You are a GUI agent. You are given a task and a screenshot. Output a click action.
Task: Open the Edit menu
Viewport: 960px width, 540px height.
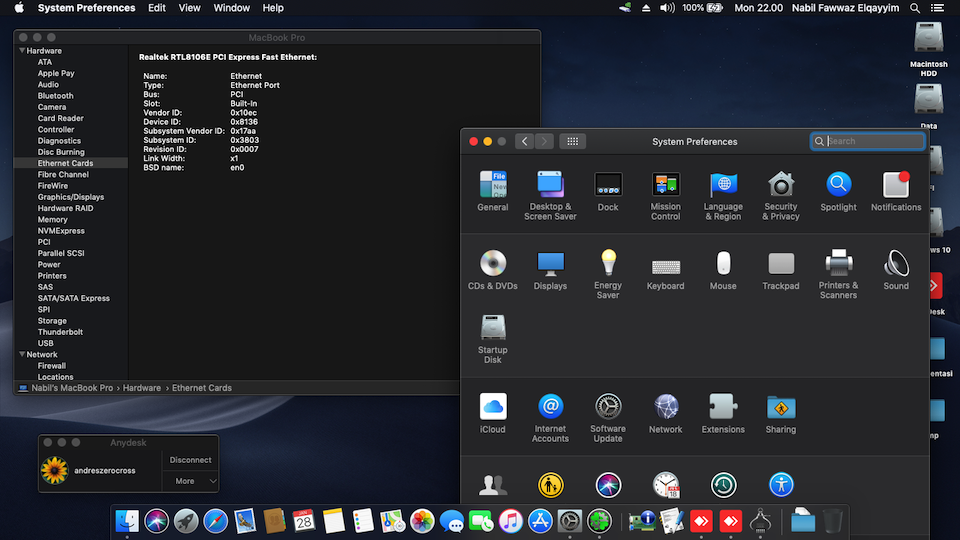157,8
